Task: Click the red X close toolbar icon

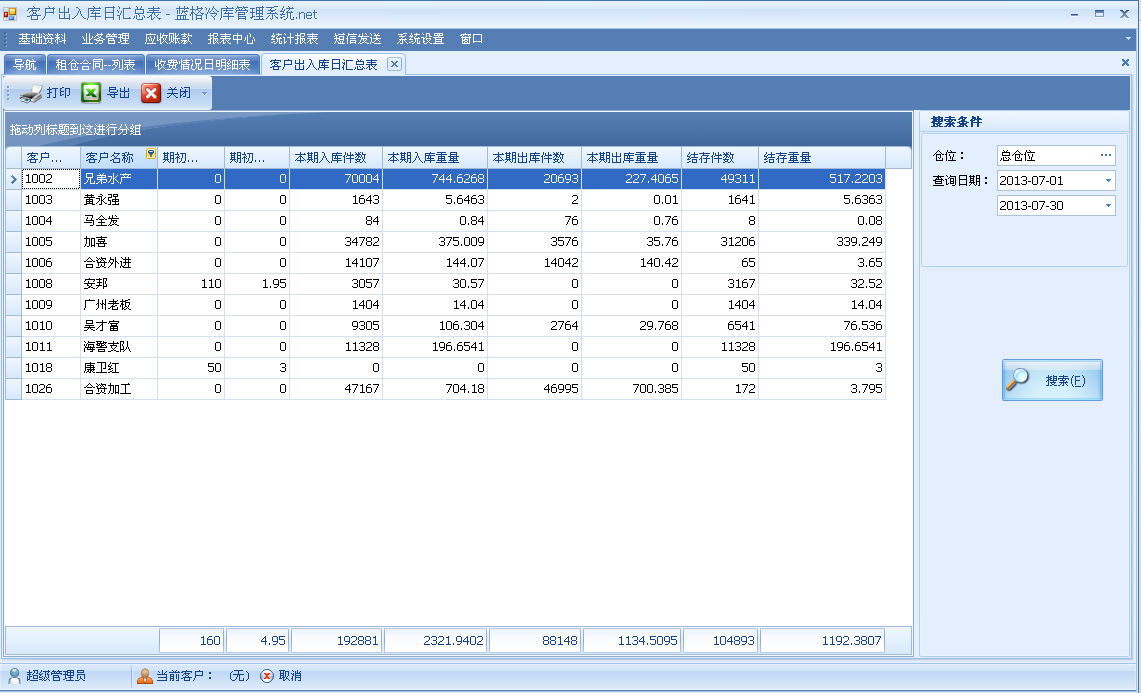Action: tap(151, 93)
